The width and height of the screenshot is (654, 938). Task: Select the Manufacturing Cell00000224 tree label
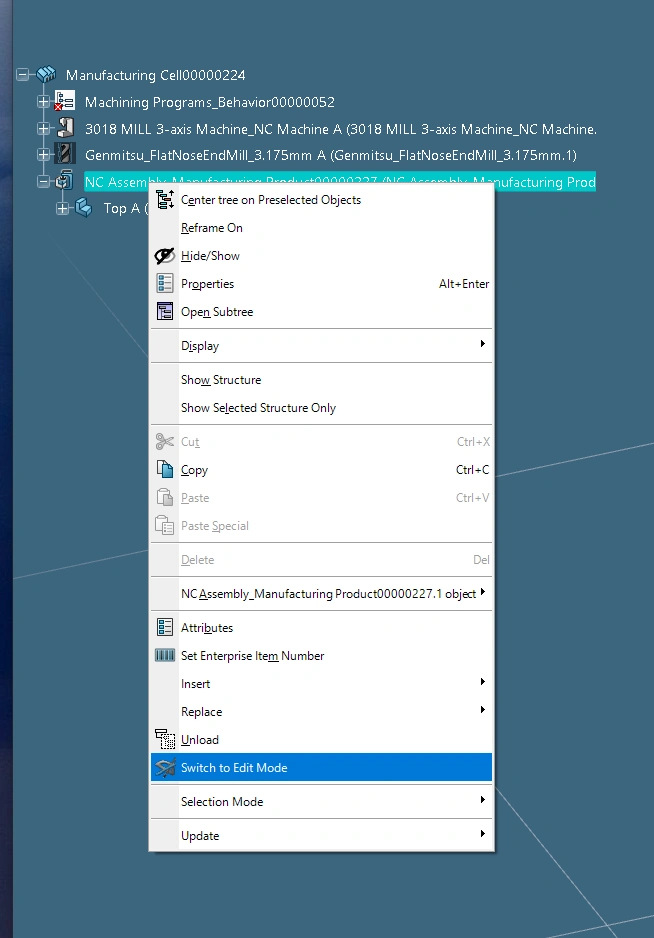pos(155,75)
